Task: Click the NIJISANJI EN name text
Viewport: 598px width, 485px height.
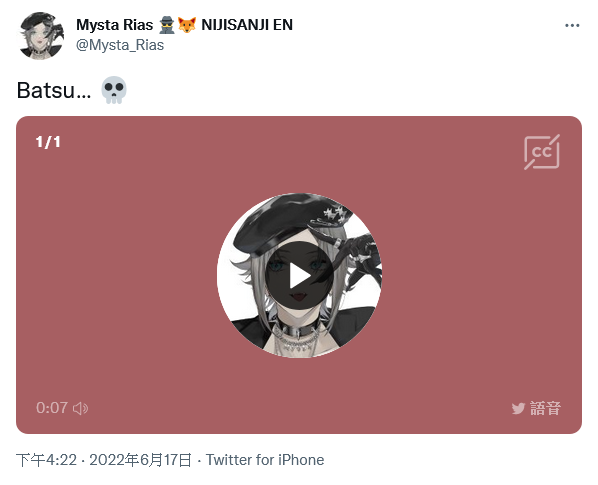Action: click(247, 25)
